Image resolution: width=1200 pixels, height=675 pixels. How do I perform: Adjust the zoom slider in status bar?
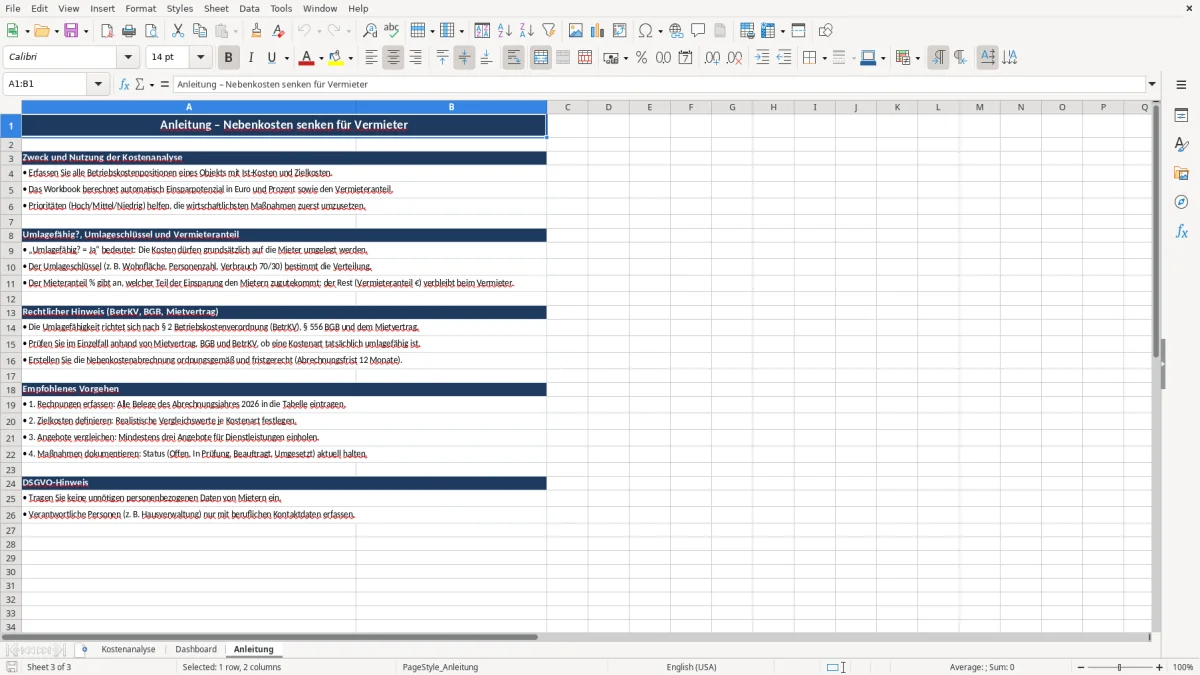point(1120,667)
